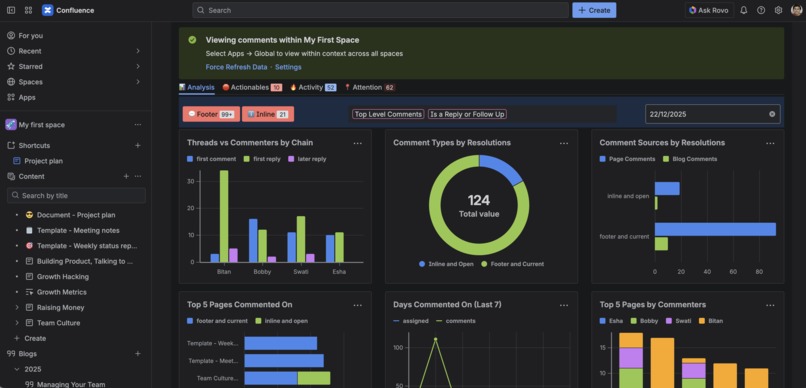Open Apps in sidebar

pos(27,97)
